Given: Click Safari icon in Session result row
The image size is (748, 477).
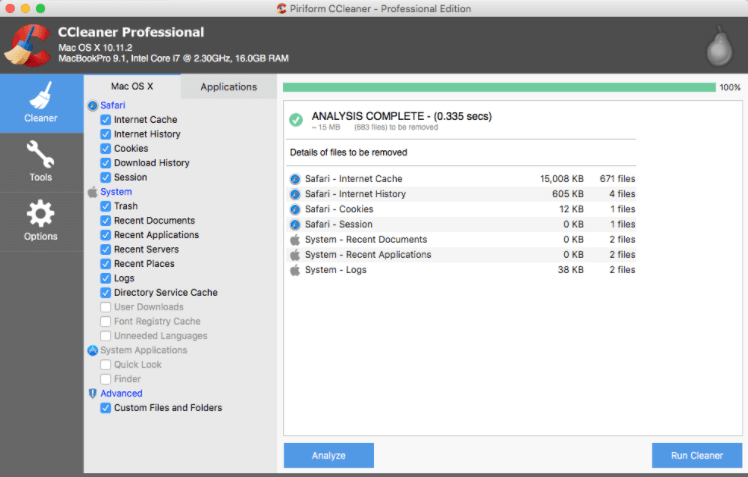Looking at the screenshot, I should (295, 224).
